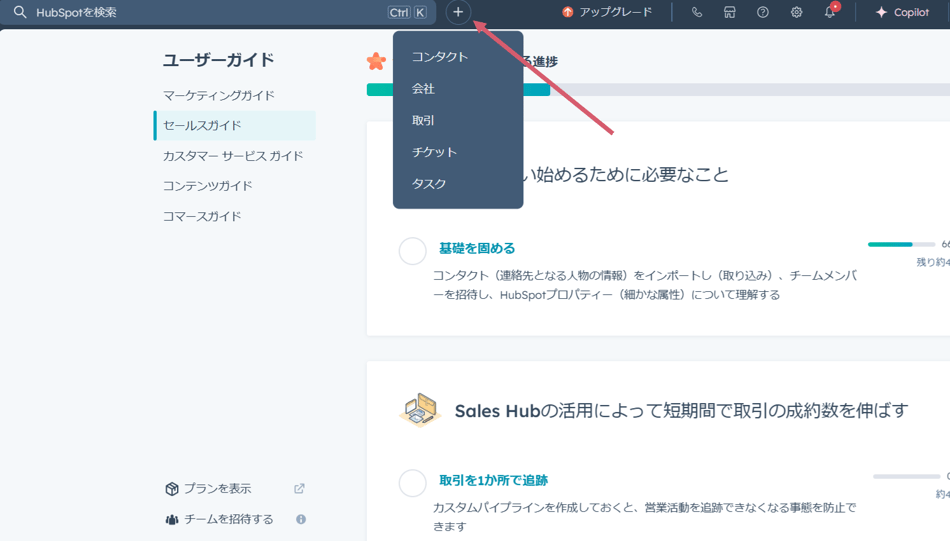Click the 取引を1か所で追跡 progress bar
Screen dimensions: 950x541
(906, 477)
